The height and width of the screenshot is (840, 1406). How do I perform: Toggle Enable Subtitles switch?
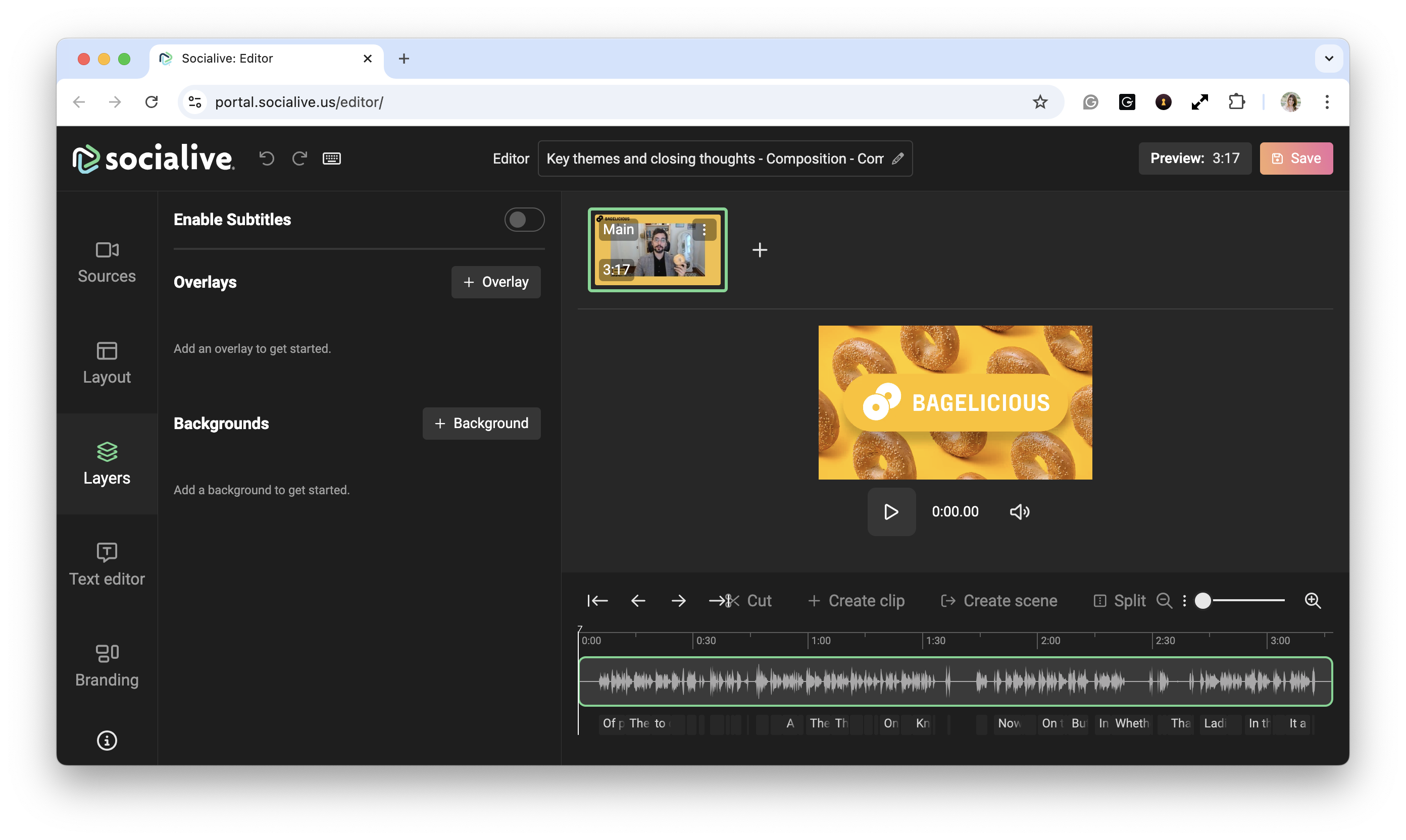524,220
